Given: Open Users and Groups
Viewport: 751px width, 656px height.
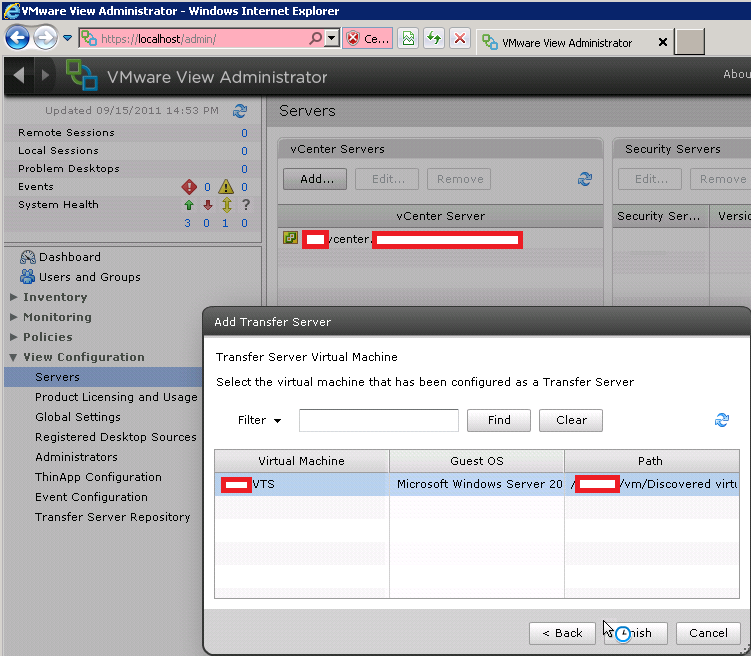Looking at the screenshot, I should point(80,277).
